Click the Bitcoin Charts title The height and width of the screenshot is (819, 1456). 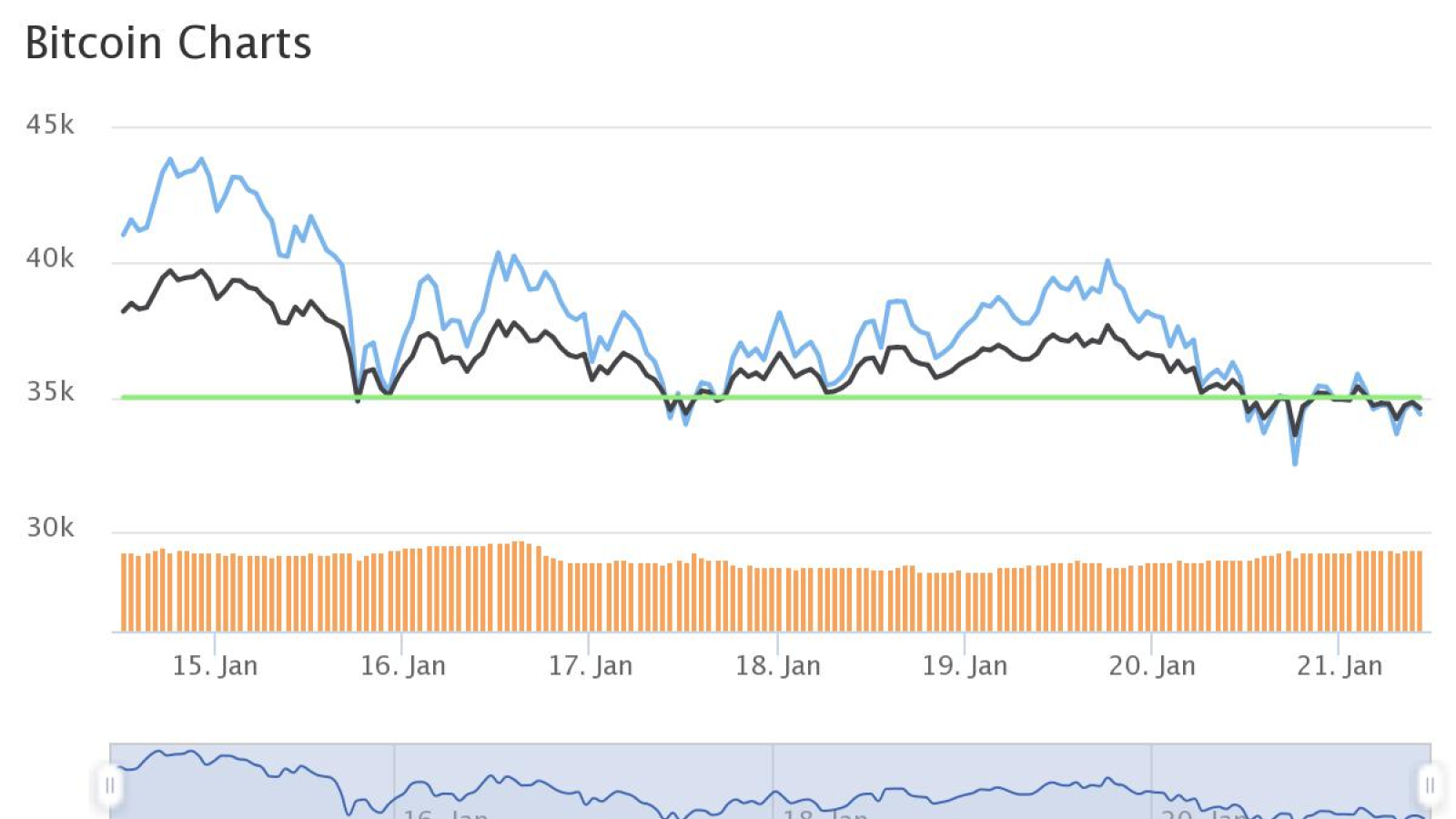[168, 43]
